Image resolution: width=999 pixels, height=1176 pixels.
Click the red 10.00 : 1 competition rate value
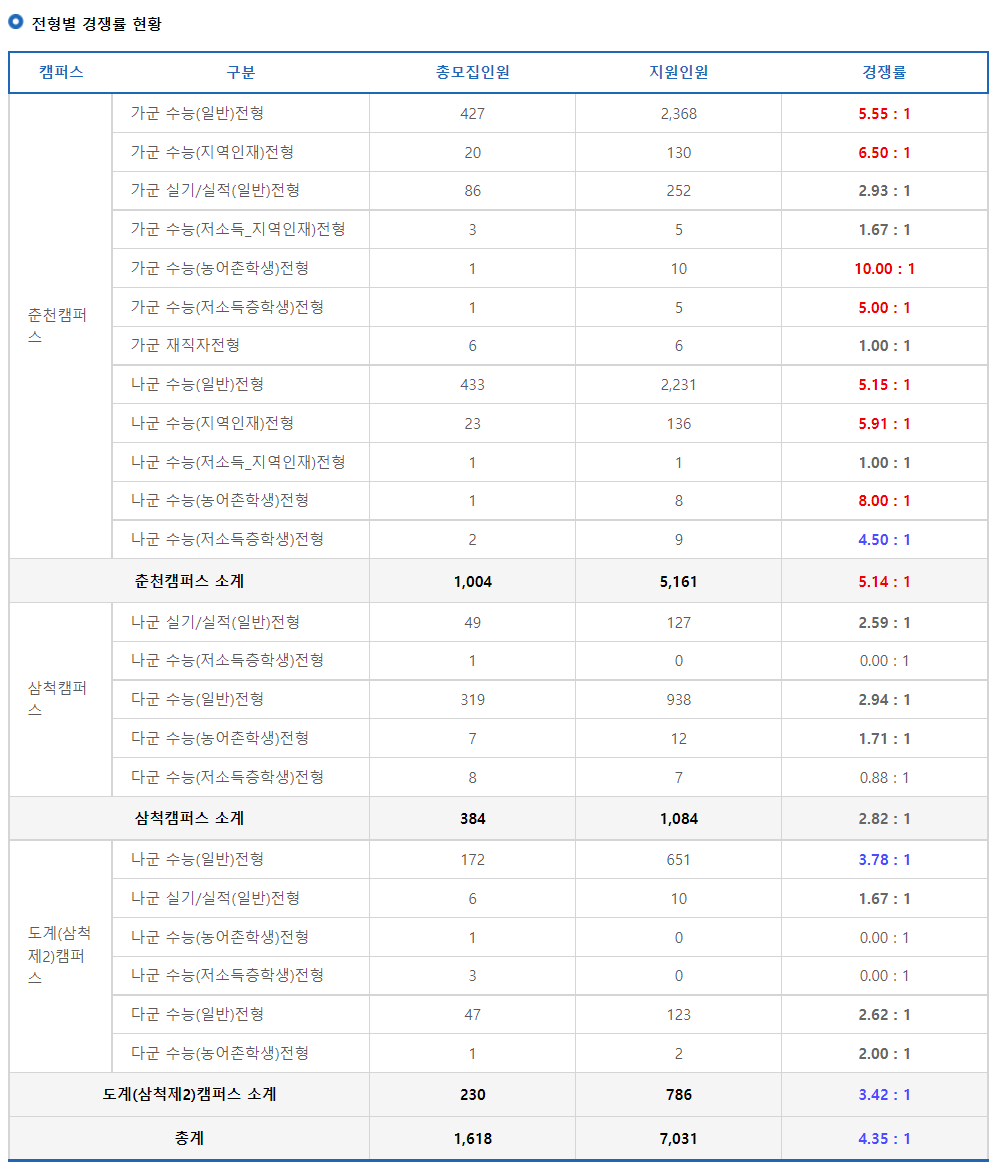point(884,268)
